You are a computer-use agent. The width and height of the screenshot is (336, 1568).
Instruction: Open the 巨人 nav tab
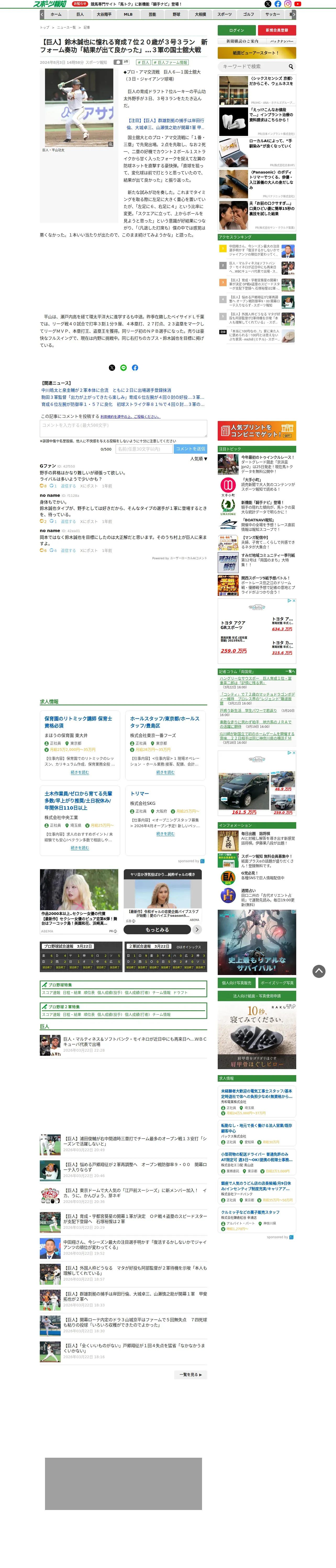pos(80,14)
